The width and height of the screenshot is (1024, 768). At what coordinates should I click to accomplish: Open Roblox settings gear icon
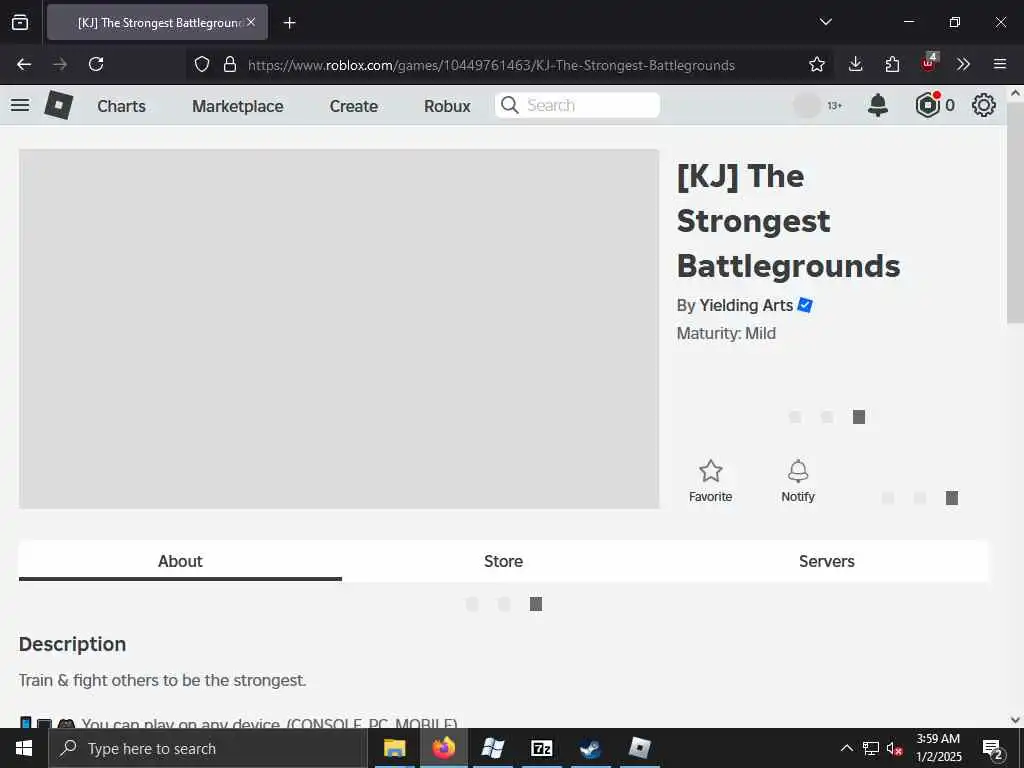pyautogui.click(x=984, y=105)
